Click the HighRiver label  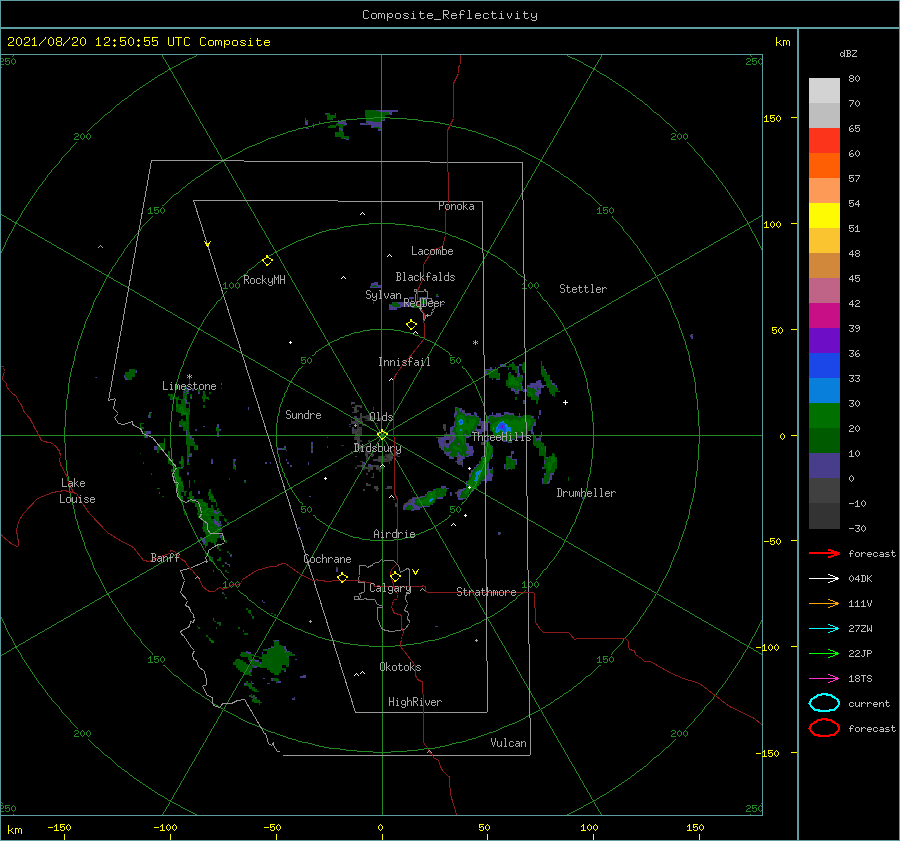click(414, 702)
